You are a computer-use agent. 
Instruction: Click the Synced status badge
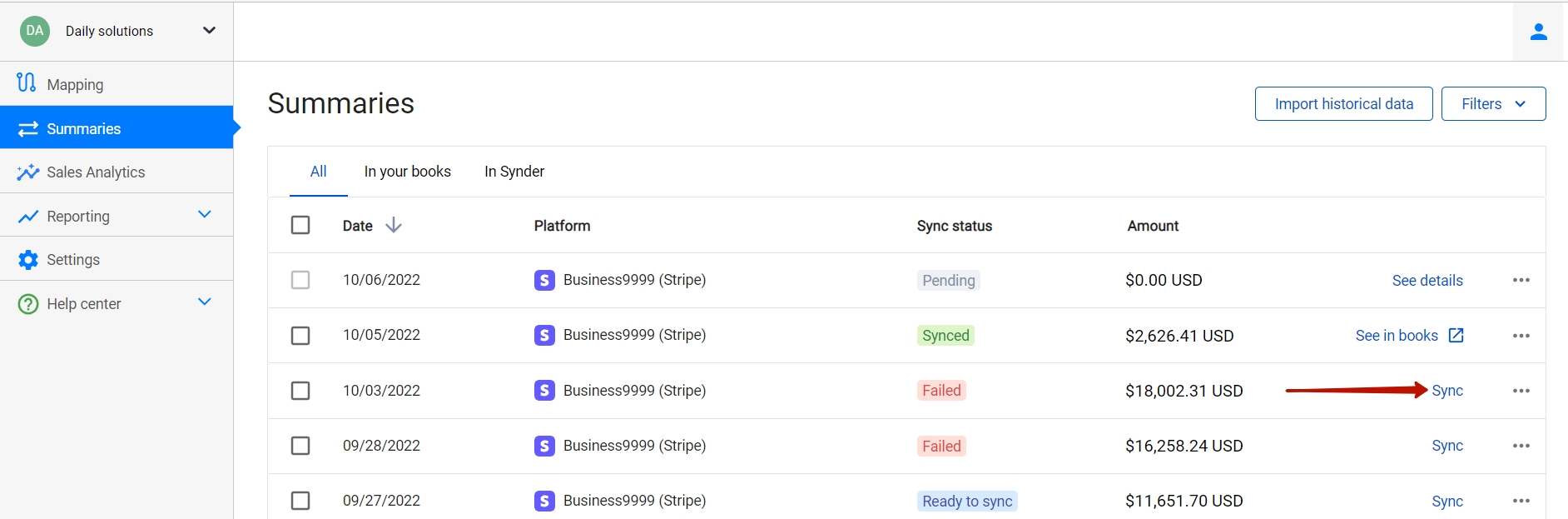coord(945,335)
